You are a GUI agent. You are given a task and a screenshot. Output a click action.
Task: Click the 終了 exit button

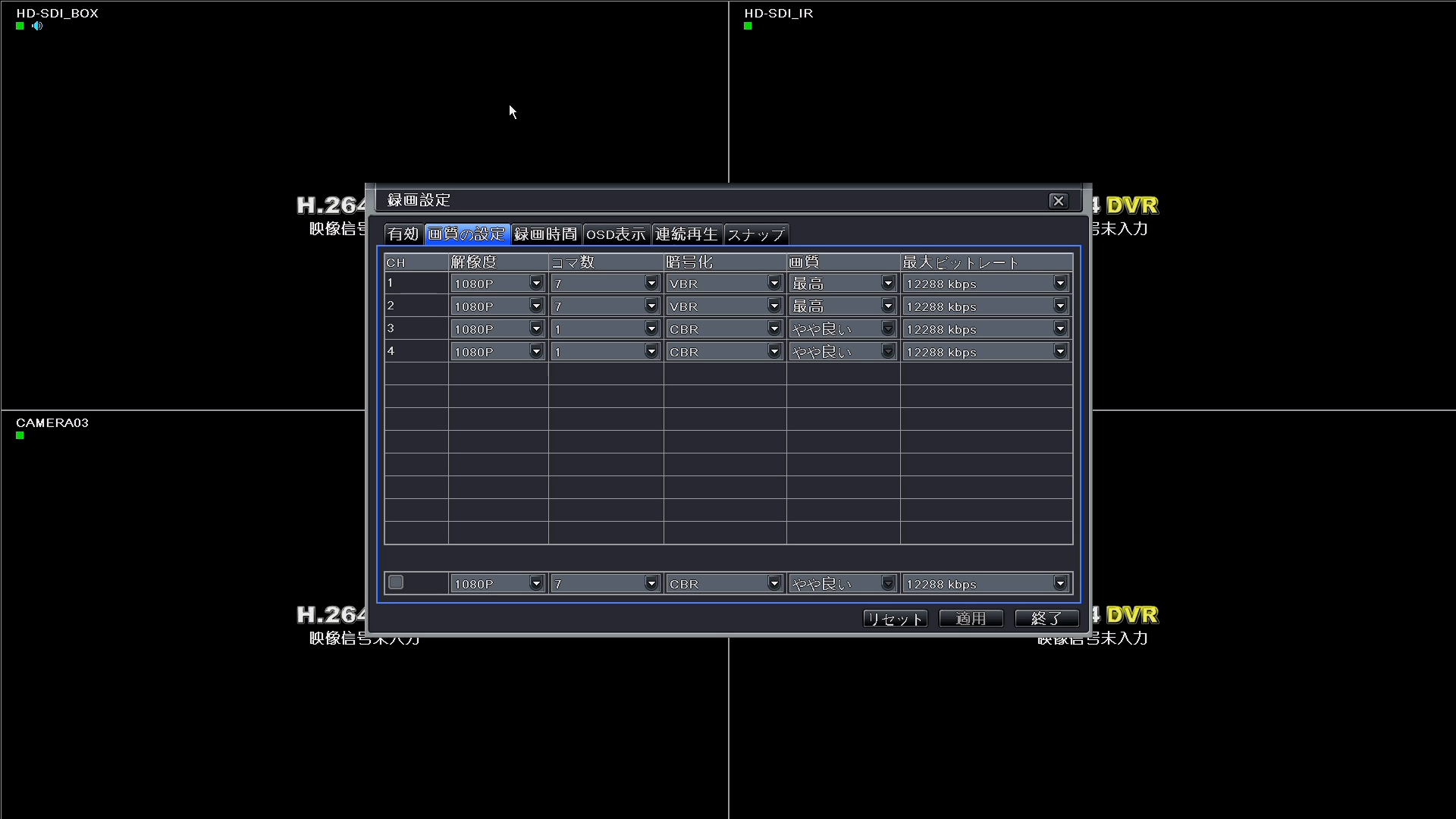pos(1046,619)
